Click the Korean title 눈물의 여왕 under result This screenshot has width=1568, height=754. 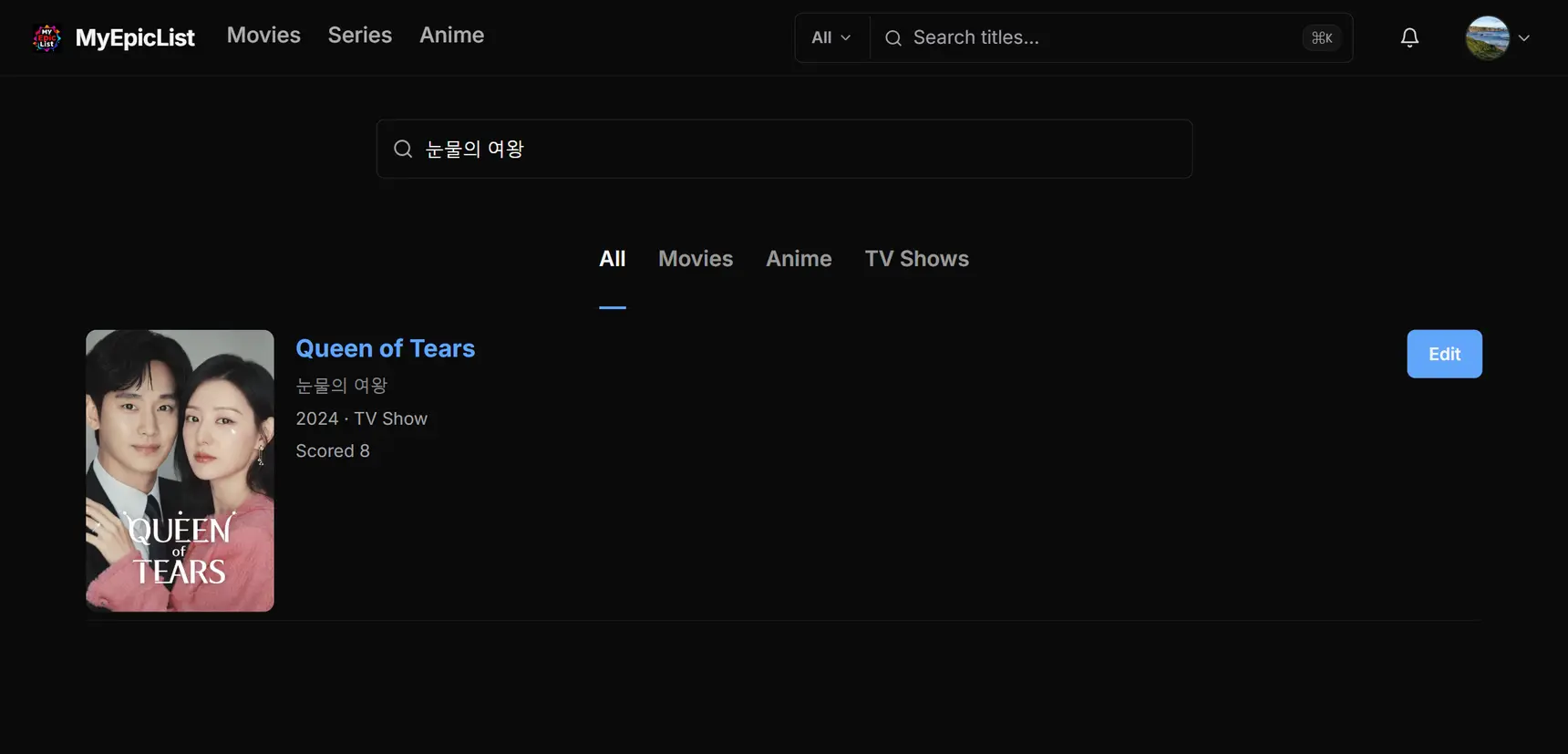pyautogui.click(x=342, y=386)
